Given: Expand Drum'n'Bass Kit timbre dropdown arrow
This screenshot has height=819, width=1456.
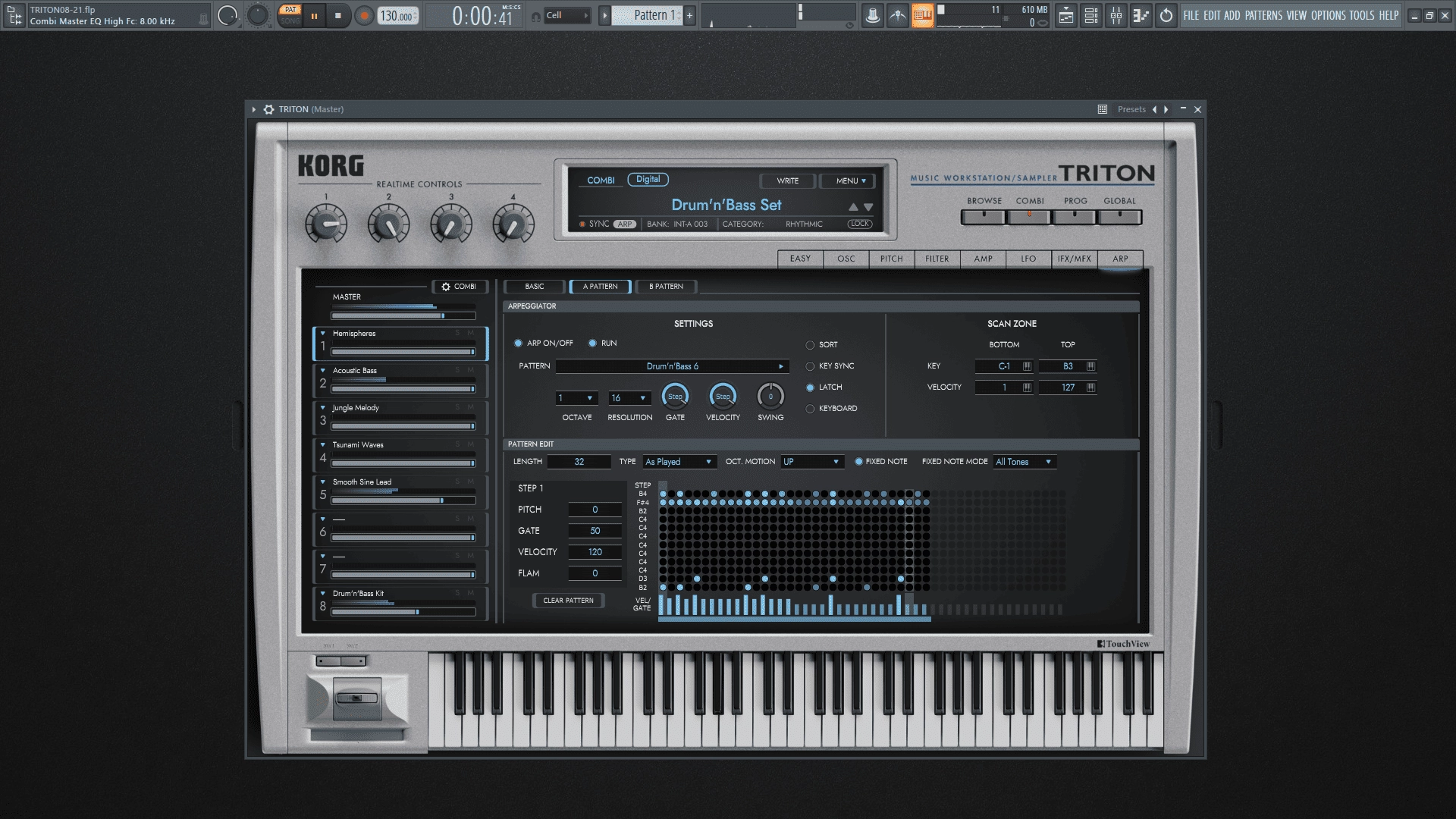Looking at the screenshot, I should [323, 593].
